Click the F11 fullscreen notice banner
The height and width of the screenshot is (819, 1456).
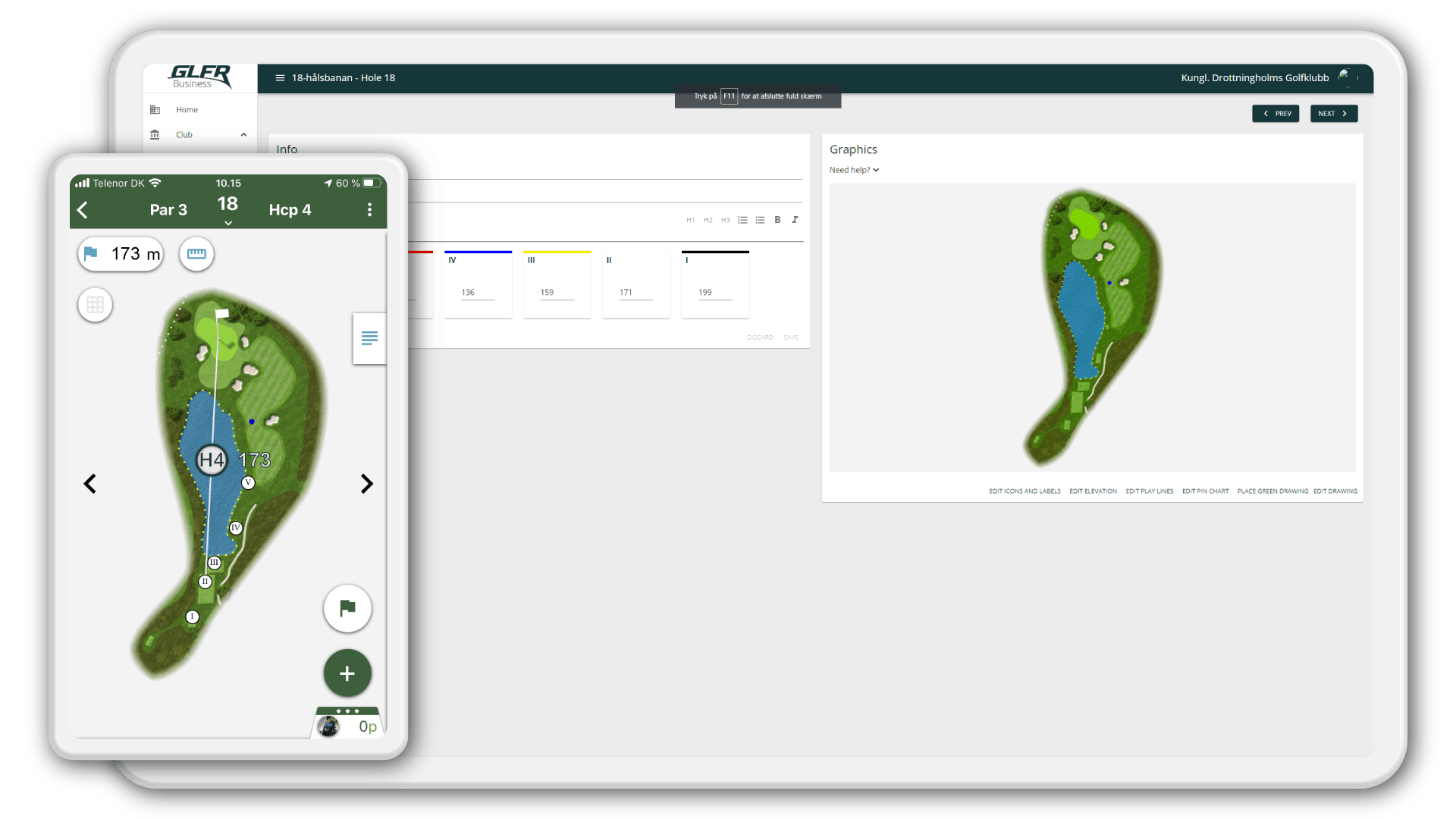pyautogui.click(x=758, y=96)
